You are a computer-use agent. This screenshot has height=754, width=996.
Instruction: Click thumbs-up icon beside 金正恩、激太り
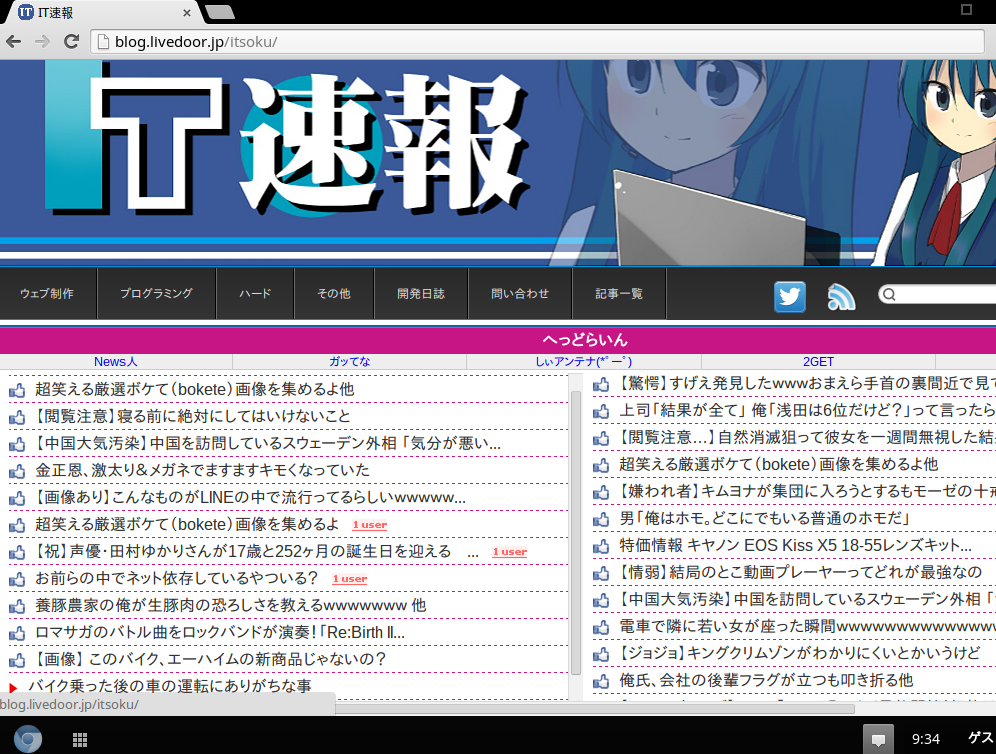point(17,471)
